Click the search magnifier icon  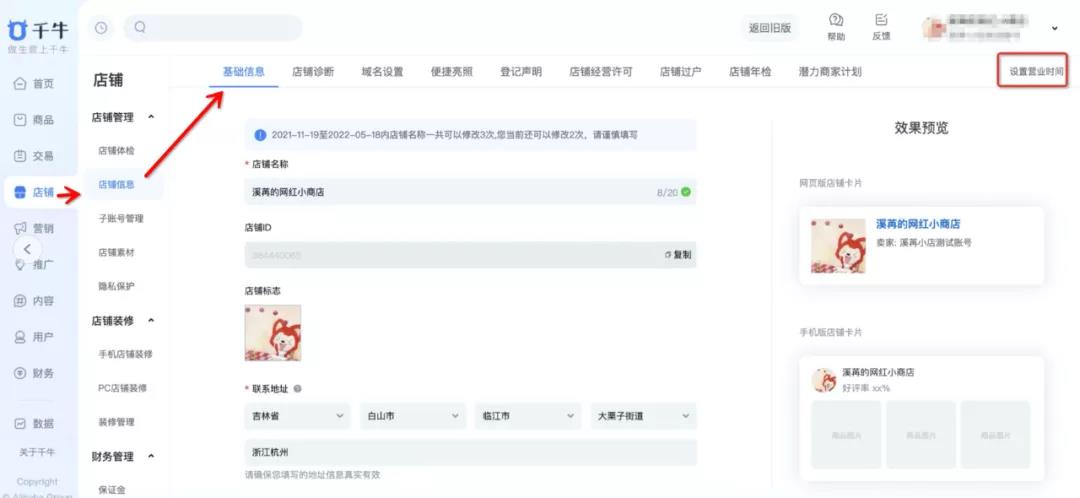[x=140, y=28]
